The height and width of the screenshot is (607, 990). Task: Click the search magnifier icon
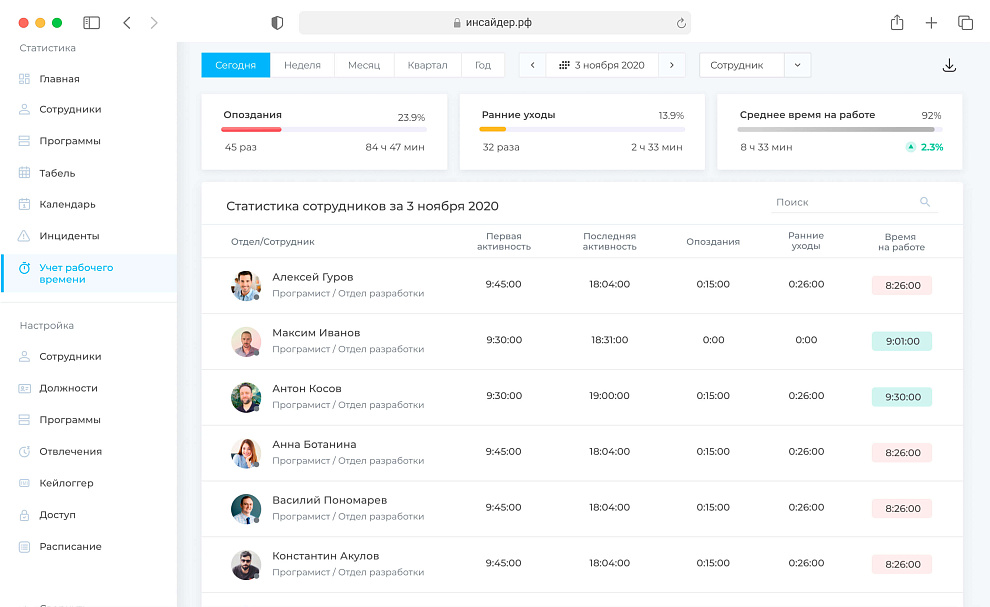924,202
